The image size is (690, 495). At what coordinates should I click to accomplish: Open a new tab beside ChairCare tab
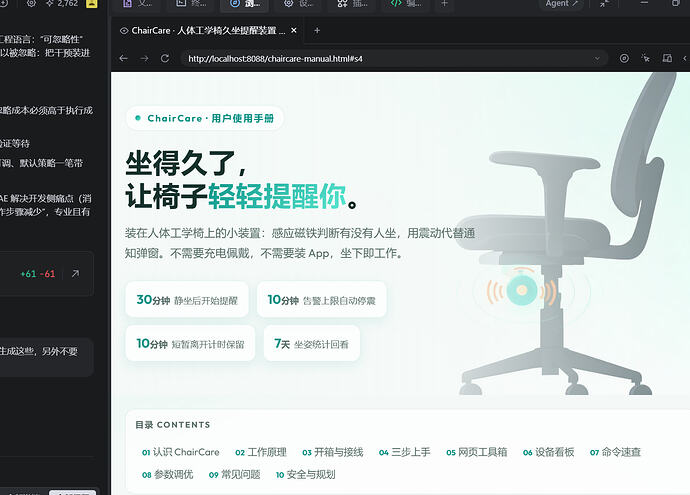pyautogui.click(x=317, y=30)
